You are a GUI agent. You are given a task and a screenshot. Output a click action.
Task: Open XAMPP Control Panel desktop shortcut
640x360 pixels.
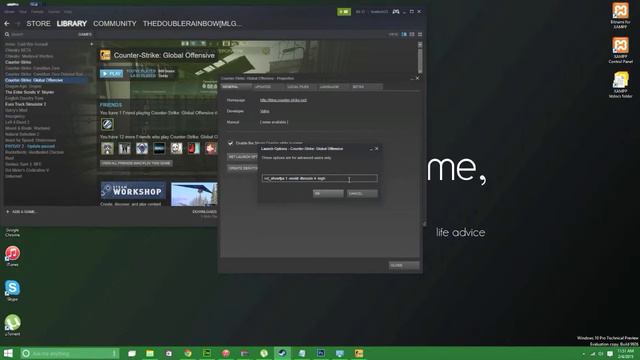pos(620,50)
